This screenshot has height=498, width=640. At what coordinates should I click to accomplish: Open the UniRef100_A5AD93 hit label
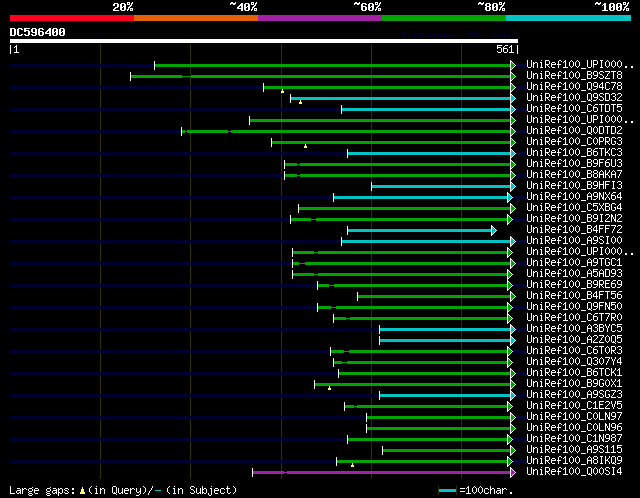pyautogui.click(x=574, y=273)
